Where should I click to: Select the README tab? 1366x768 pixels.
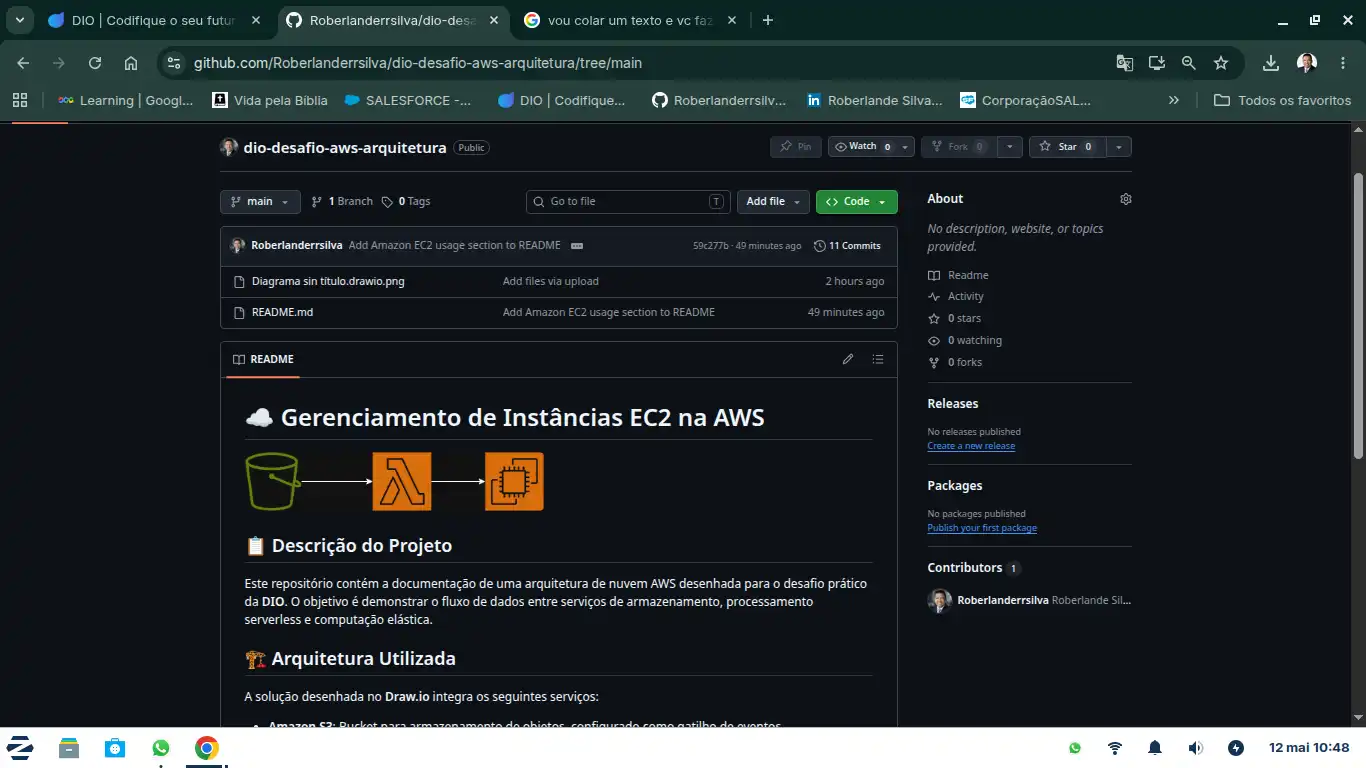click(263, 360)
